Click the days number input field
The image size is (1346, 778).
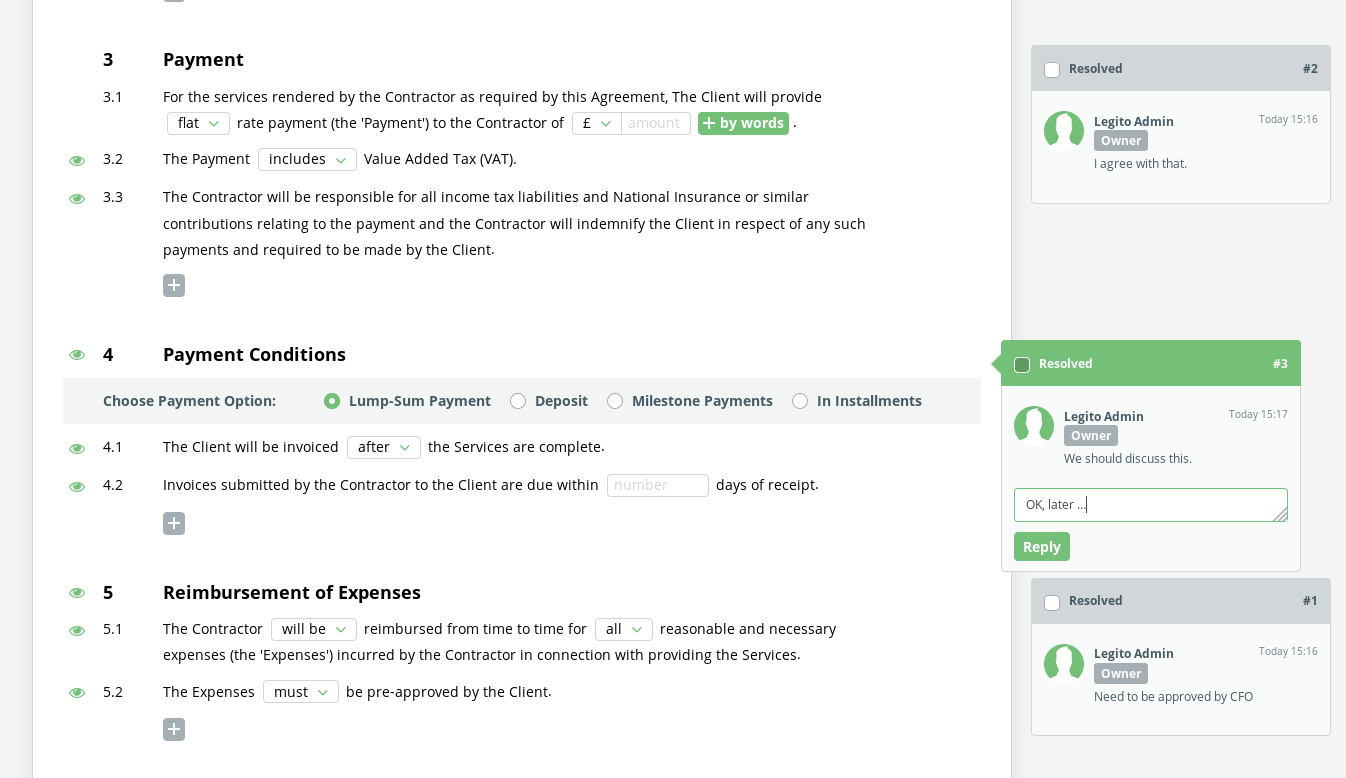coord(658,485)
